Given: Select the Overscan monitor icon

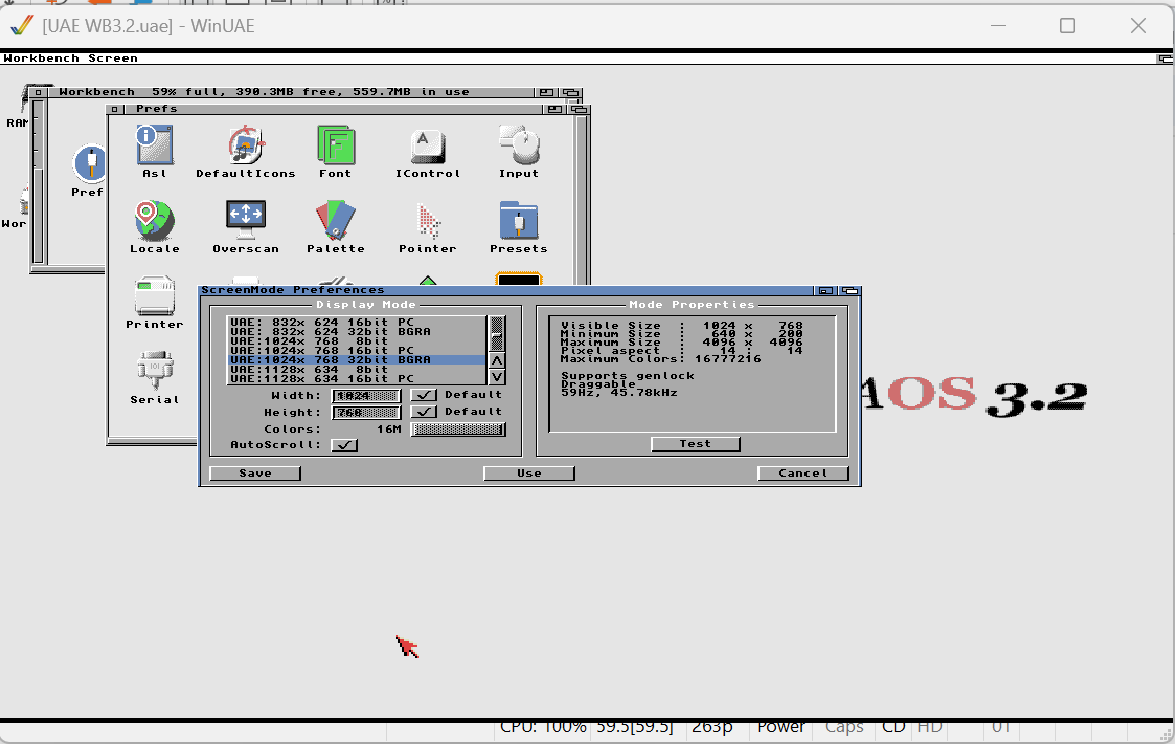Looking at the screenshot, I should point(245,217).
